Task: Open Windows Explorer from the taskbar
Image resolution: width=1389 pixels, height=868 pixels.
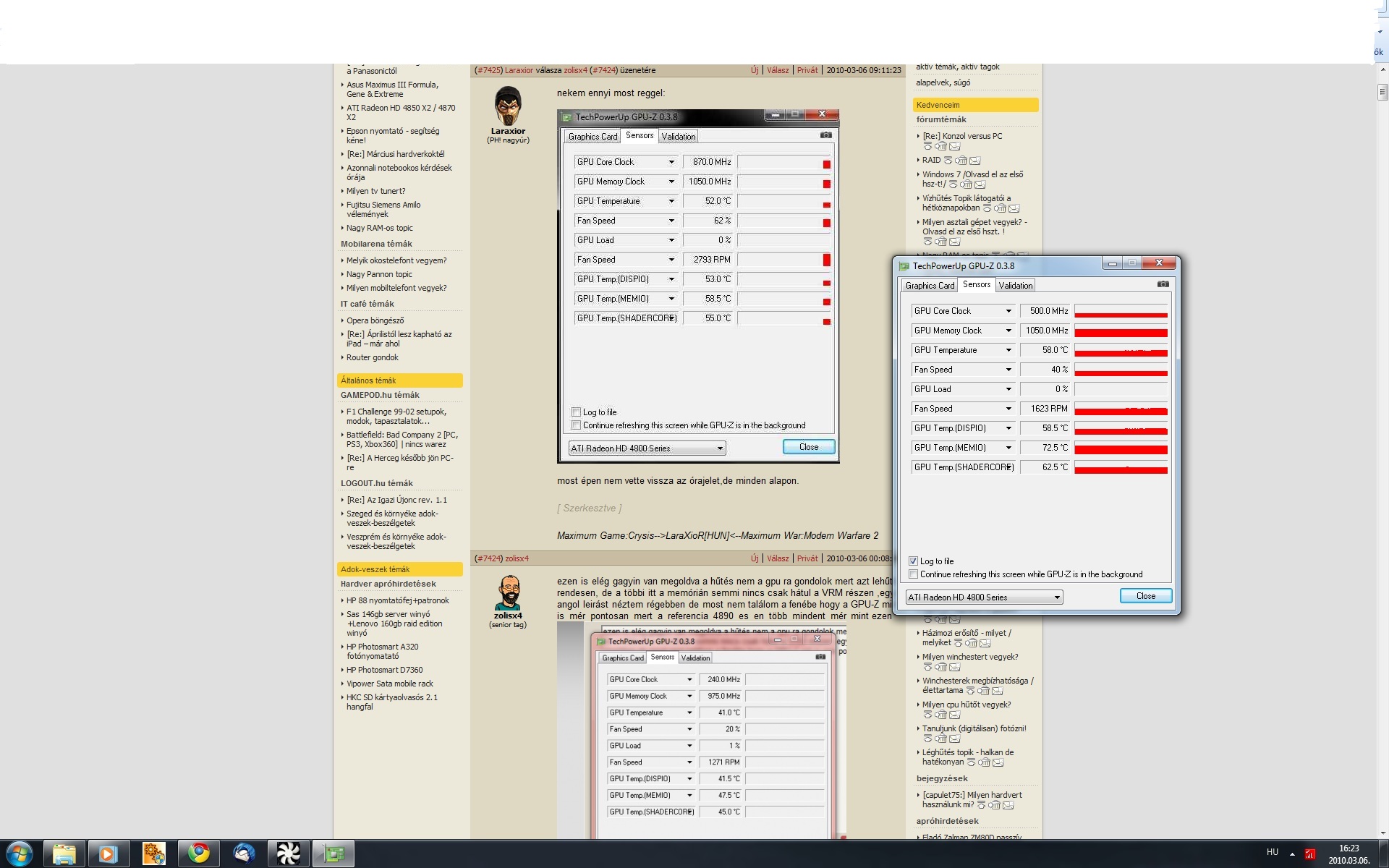Action: (x=64, y=854)
